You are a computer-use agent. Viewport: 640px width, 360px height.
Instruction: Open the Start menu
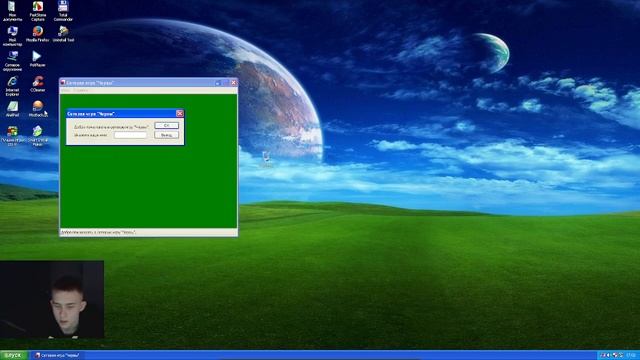13,356
